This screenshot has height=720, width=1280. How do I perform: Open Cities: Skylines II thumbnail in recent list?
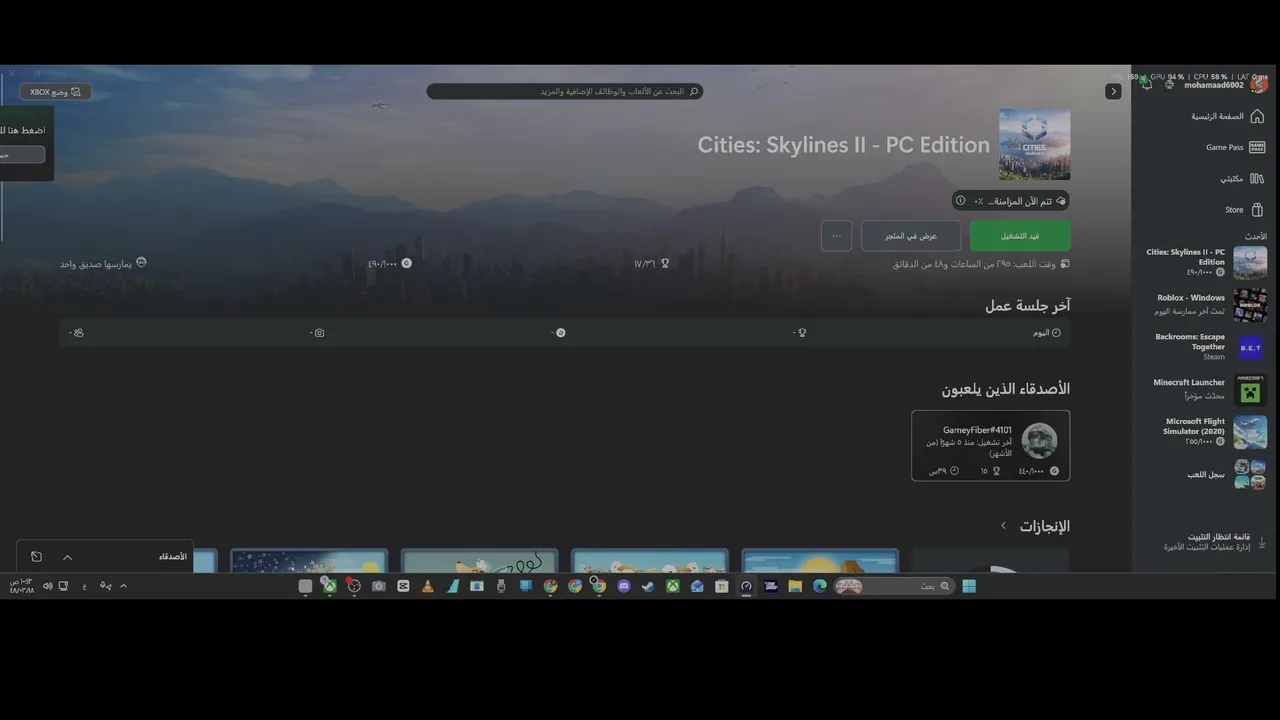[x=1250, y=262]
